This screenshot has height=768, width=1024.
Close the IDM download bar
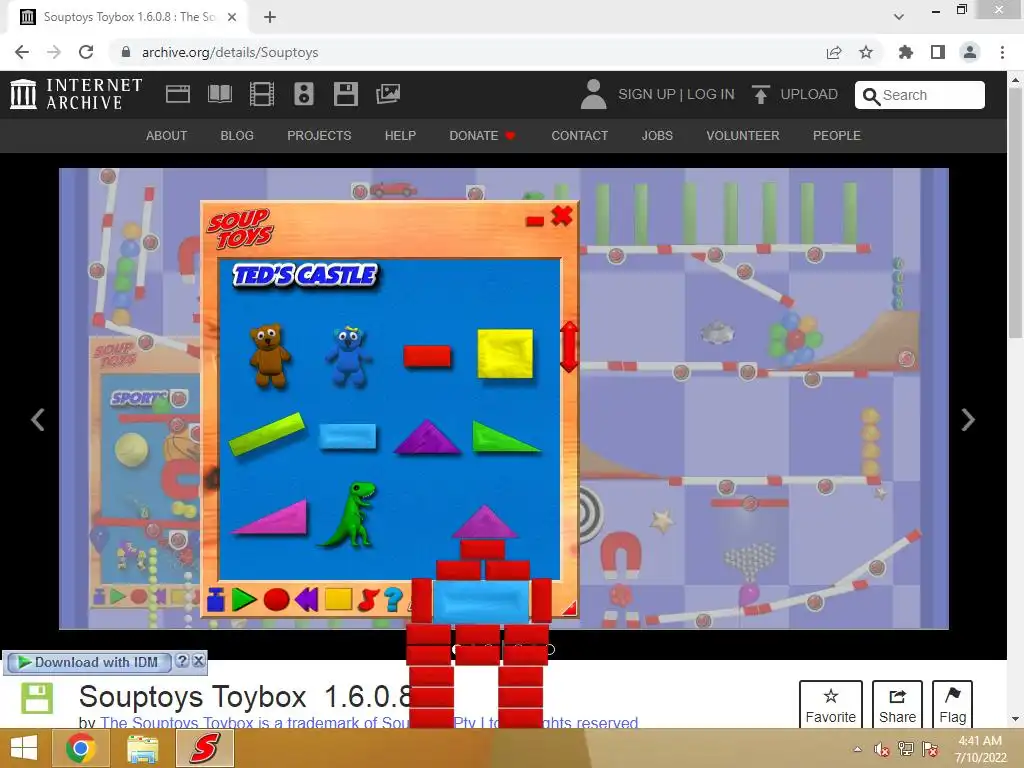(199, 661)
